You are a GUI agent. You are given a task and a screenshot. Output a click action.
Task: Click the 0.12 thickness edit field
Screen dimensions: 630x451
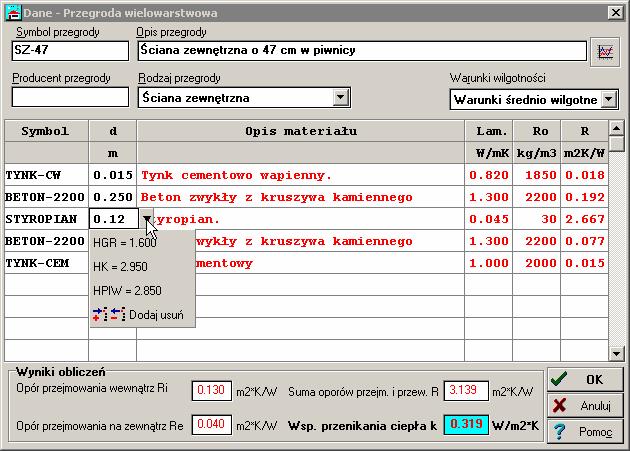point(114,219)
